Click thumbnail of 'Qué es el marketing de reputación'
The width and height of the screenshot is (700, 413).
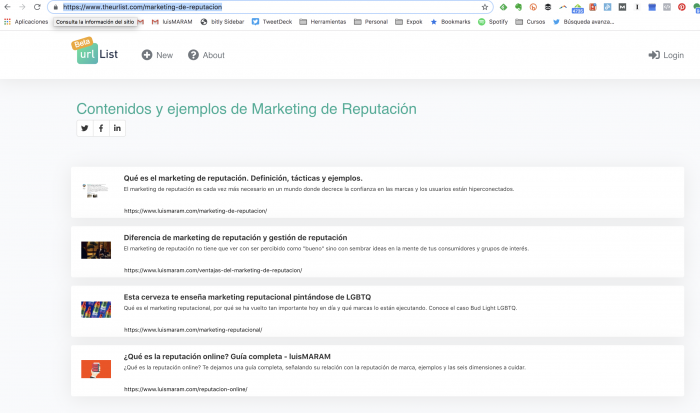coord(96,191)
